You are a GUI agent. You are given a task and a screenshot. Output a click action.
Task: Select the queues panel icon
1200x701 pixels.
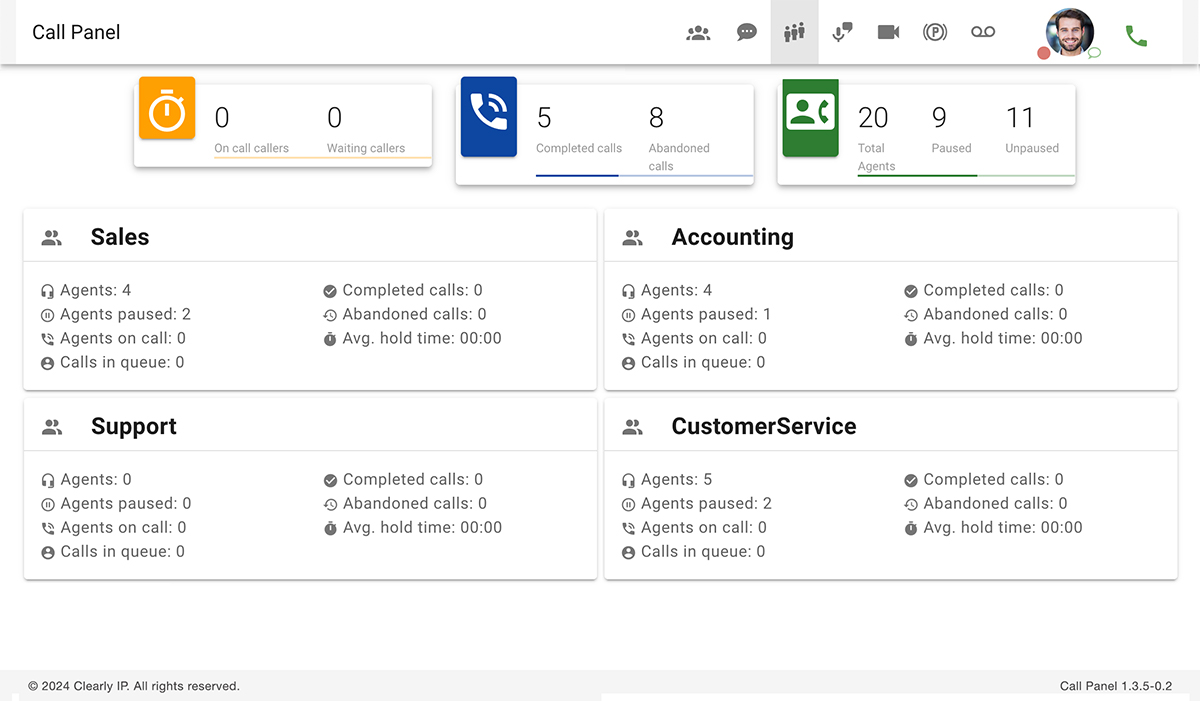(794, 33)
